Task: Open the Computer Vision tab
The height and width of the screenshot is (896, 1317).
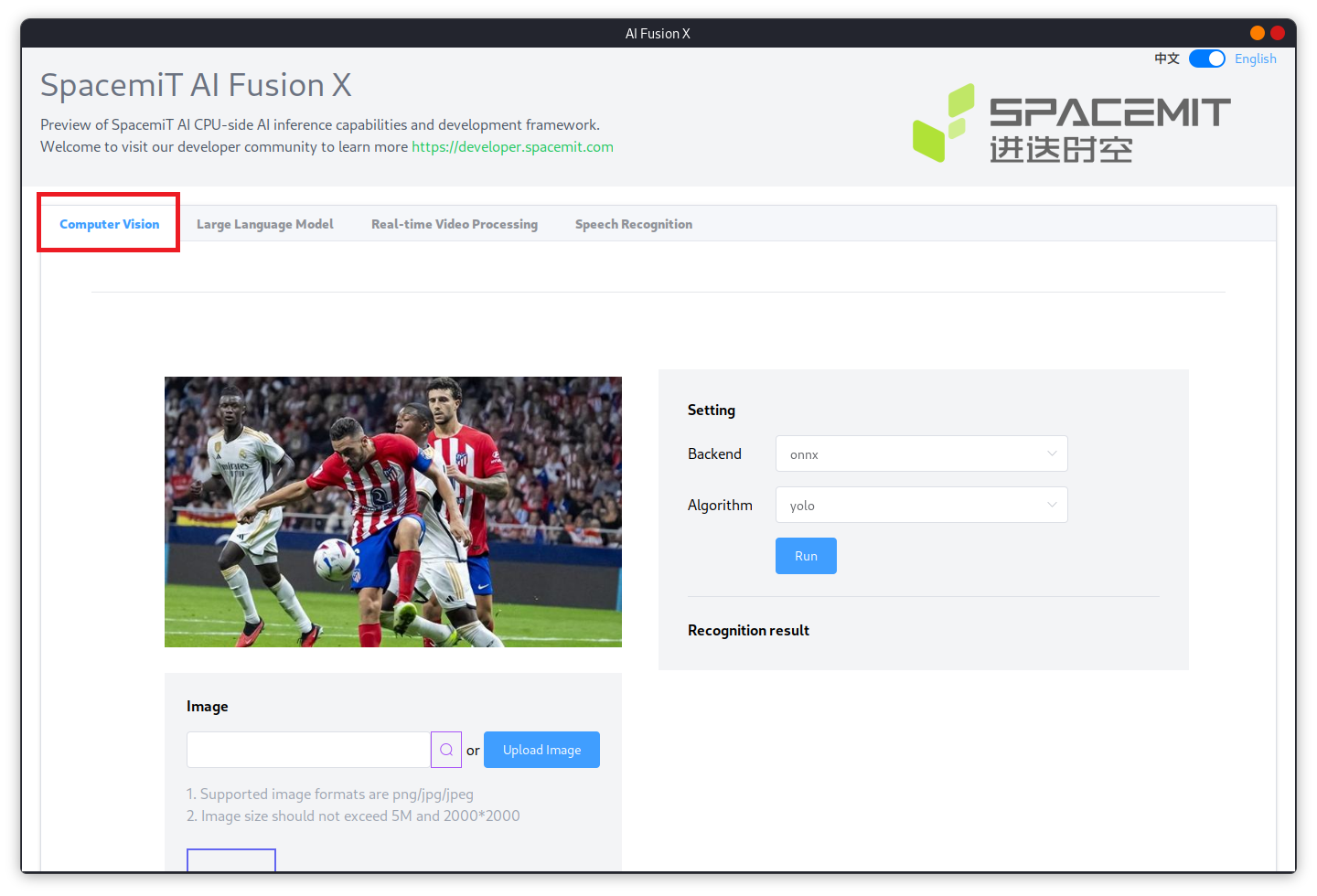Action: coord(109,224)
